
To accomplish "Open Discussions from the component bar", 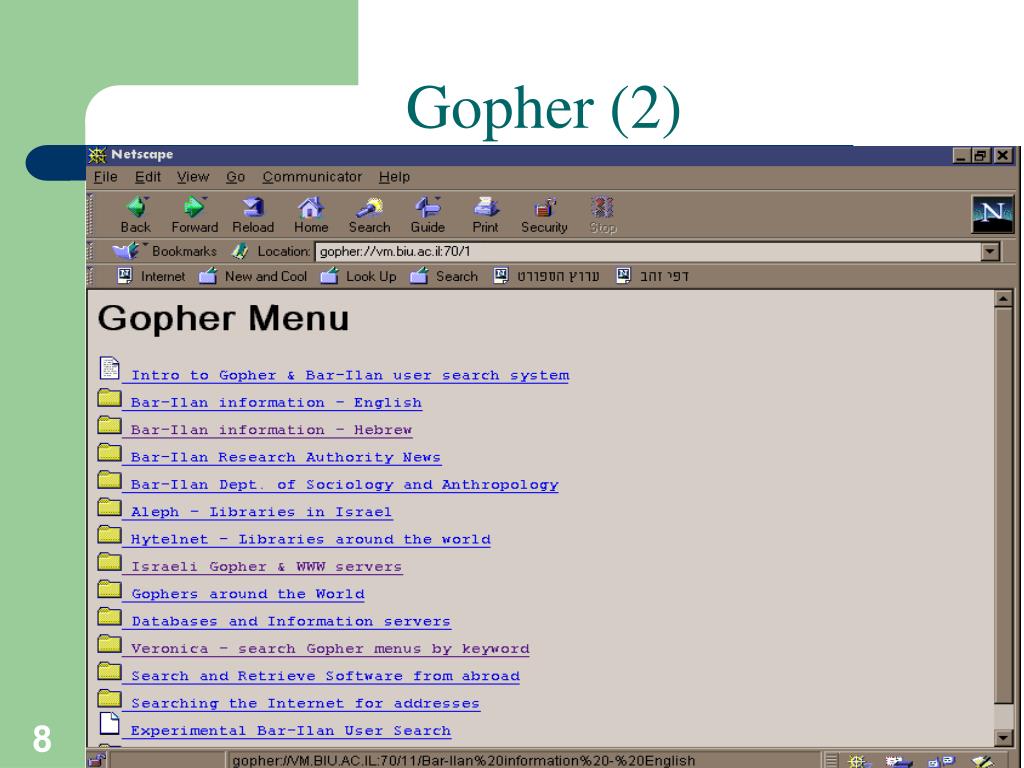I will tap(941, 761).
